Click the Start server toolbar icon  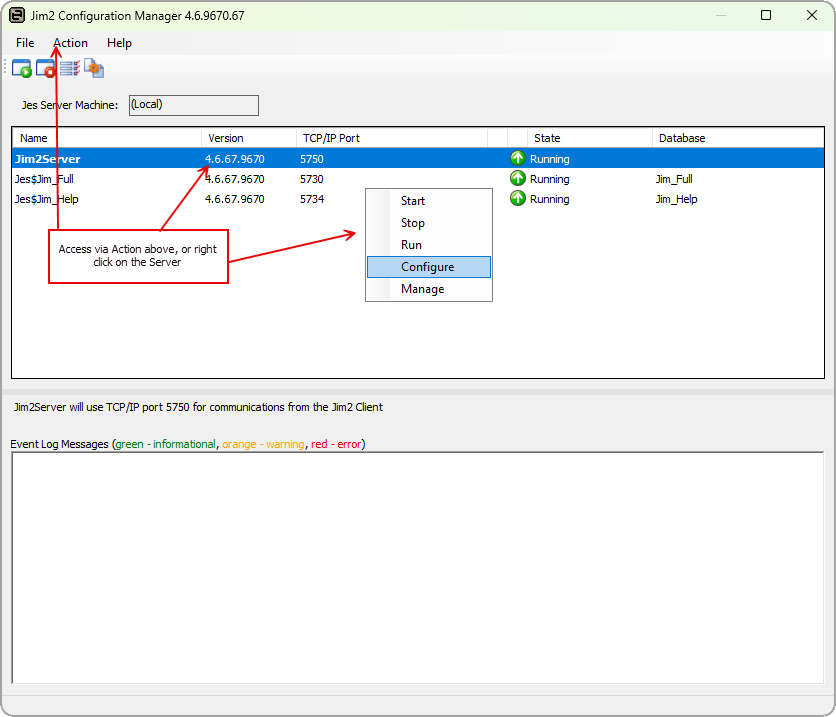click(x=21, y=69)
